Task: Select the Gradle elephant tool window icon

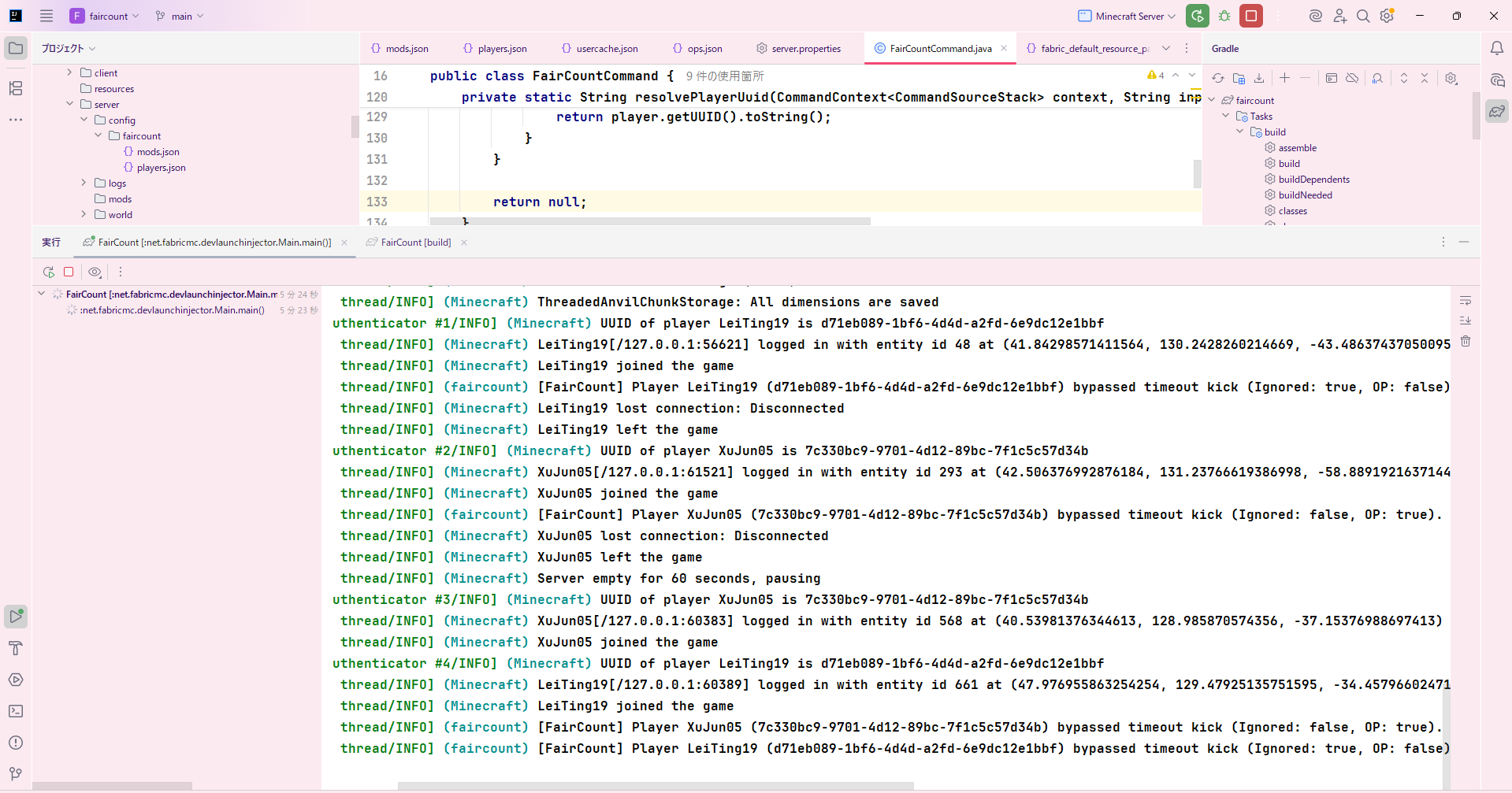Action: [x=1497, y=111]
